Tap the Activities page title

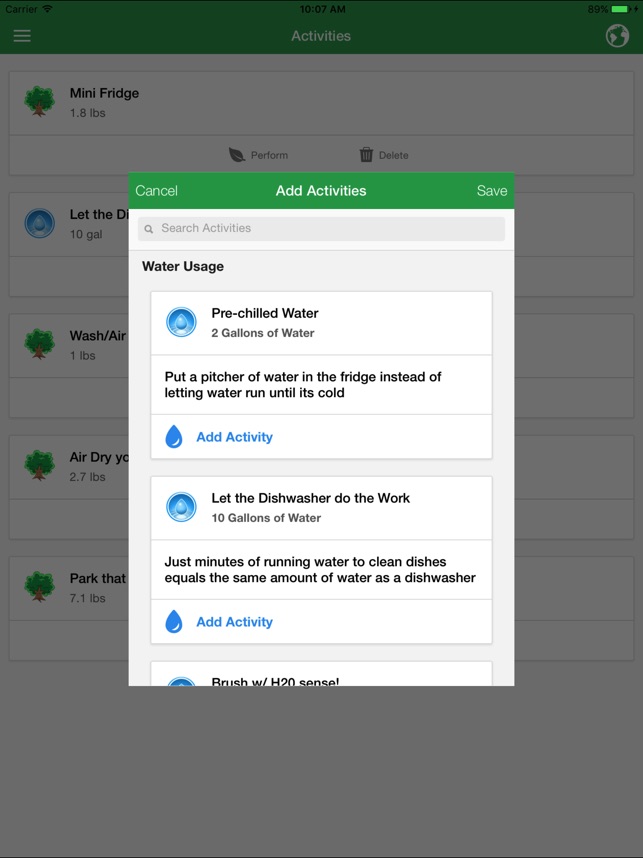point(321,36)
